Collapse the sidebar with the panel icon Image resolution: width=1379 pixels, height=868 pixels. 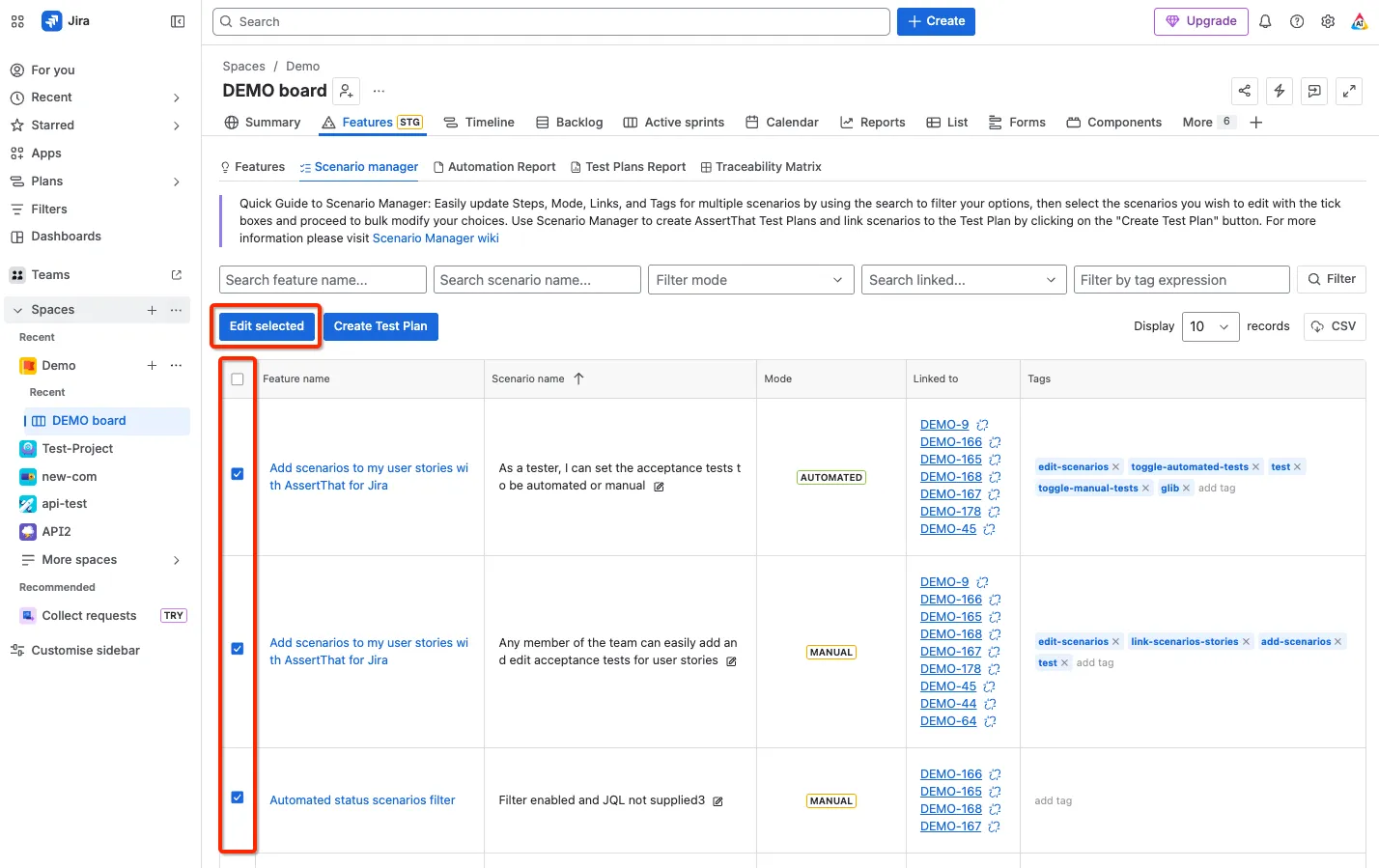[178, 21]
